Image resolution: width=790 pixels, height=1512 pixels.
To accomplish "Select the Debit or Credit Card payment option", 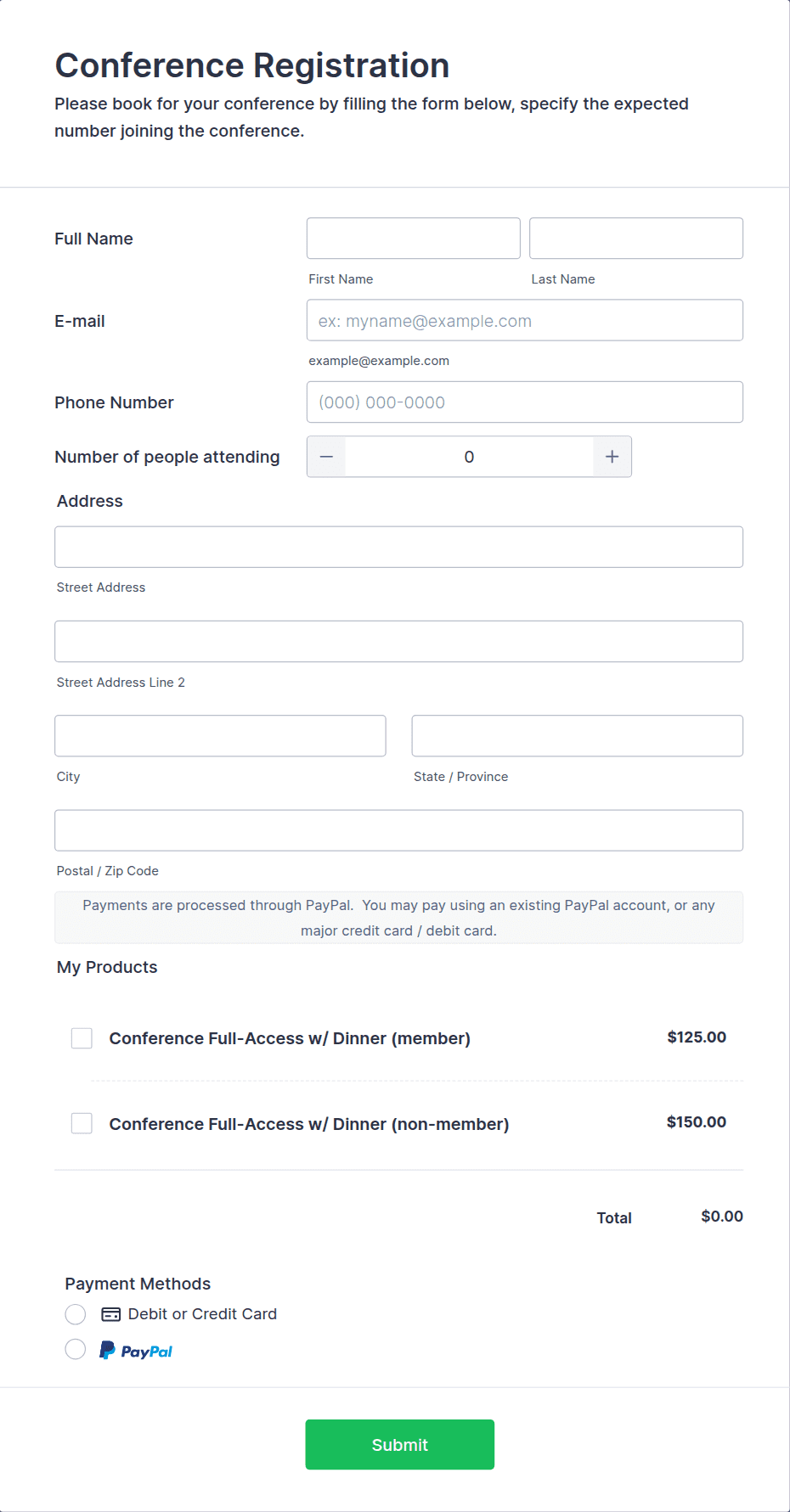I will (75, 1313).
